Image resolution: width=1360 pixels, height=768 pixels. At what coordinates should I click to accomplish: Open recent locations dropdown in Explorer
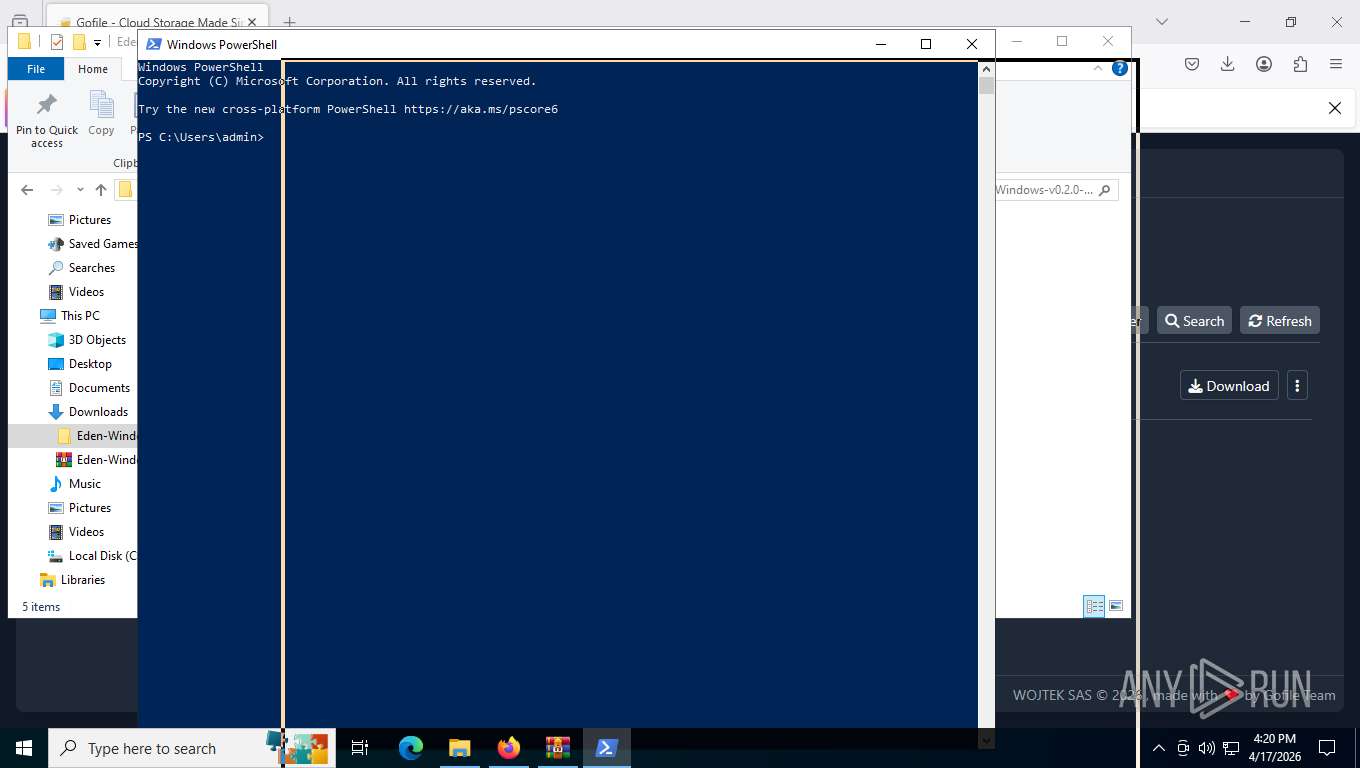tap(80, 190)
